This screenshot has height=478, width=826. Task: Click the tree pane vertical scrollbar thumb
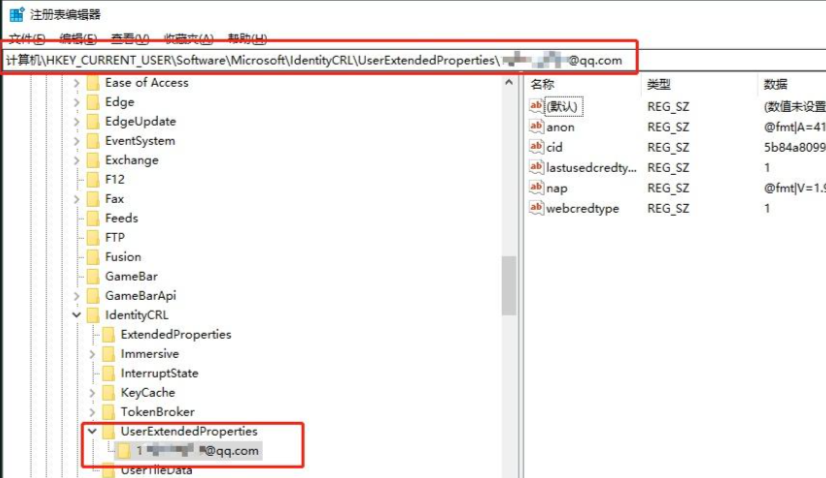[509, 285]
